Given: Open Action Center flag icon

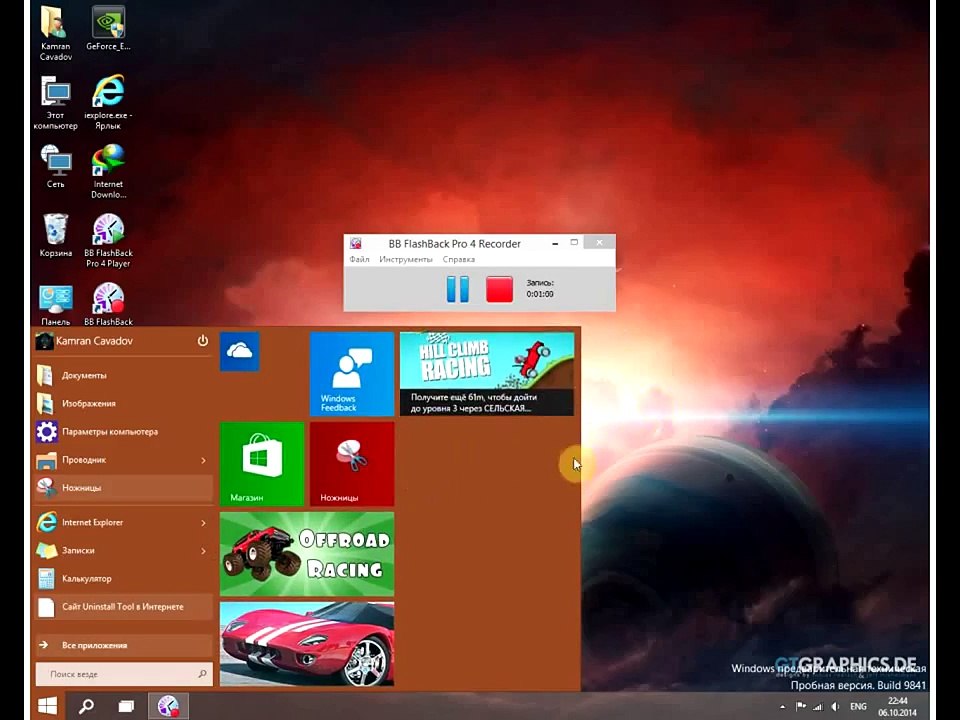Looking at the screenshot, I should [x=800, y=707].
